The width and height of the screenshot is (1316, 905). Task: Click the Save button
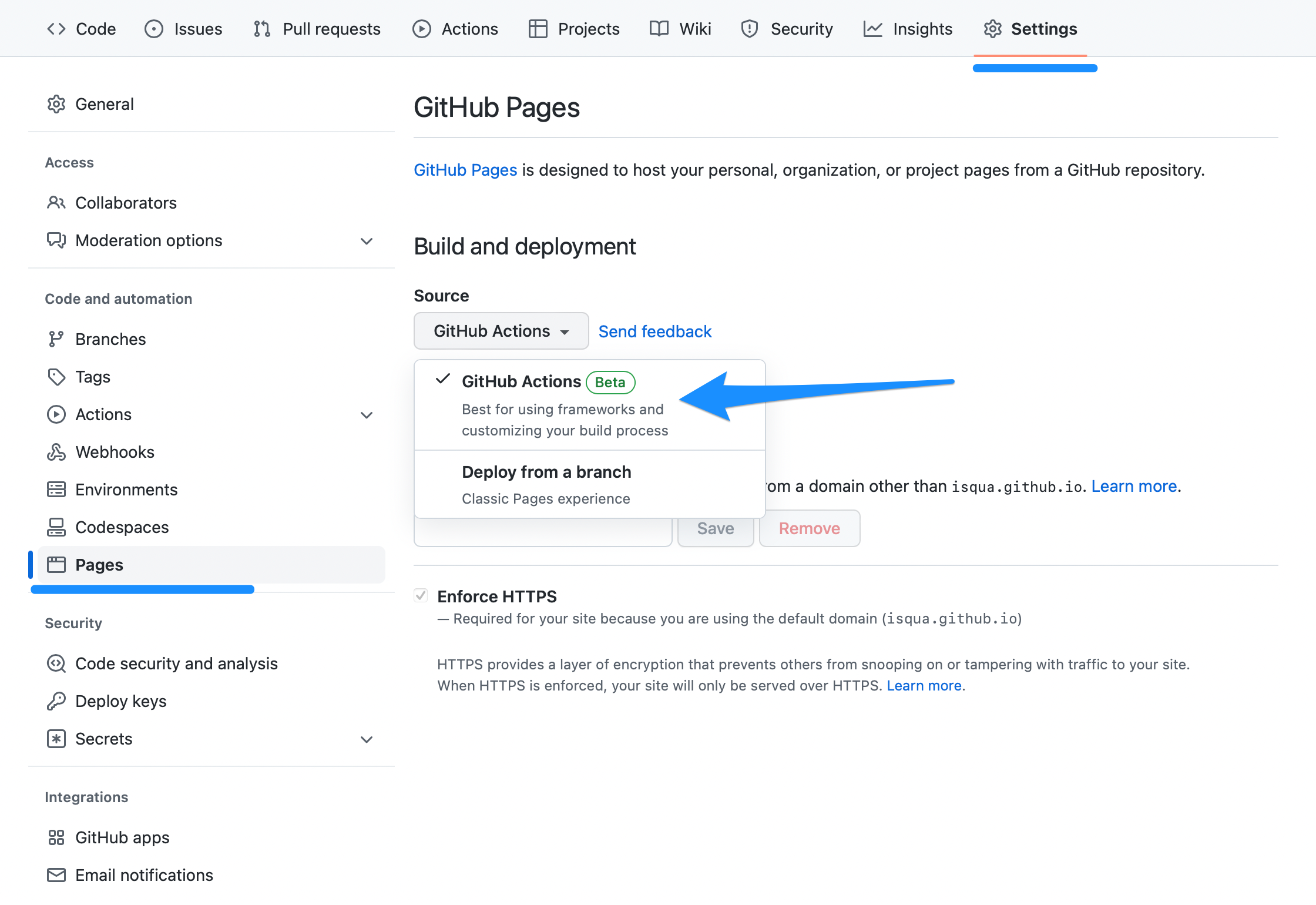715,528
